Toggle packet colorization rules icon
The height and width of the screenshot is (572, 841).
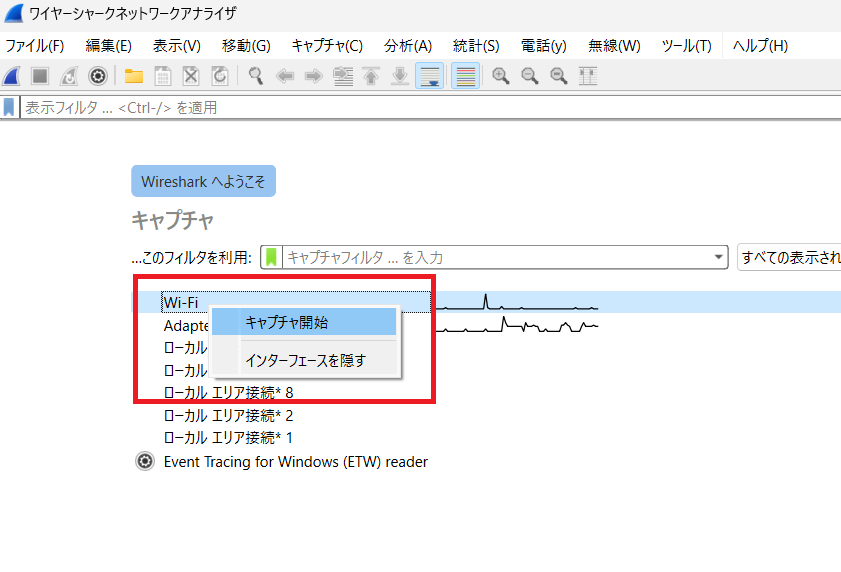(465, 76)
